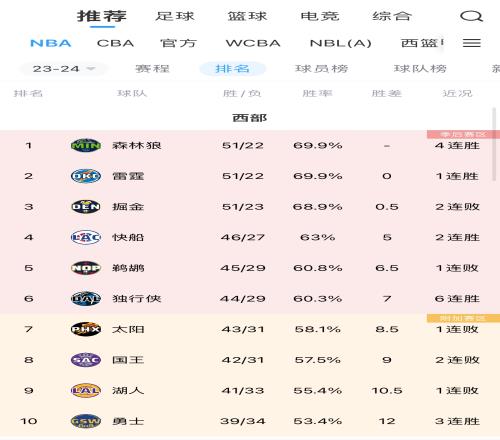Expand the 23-24 season dropdown
The height and width of the screenshot is (440, 500).
[64, 69]
